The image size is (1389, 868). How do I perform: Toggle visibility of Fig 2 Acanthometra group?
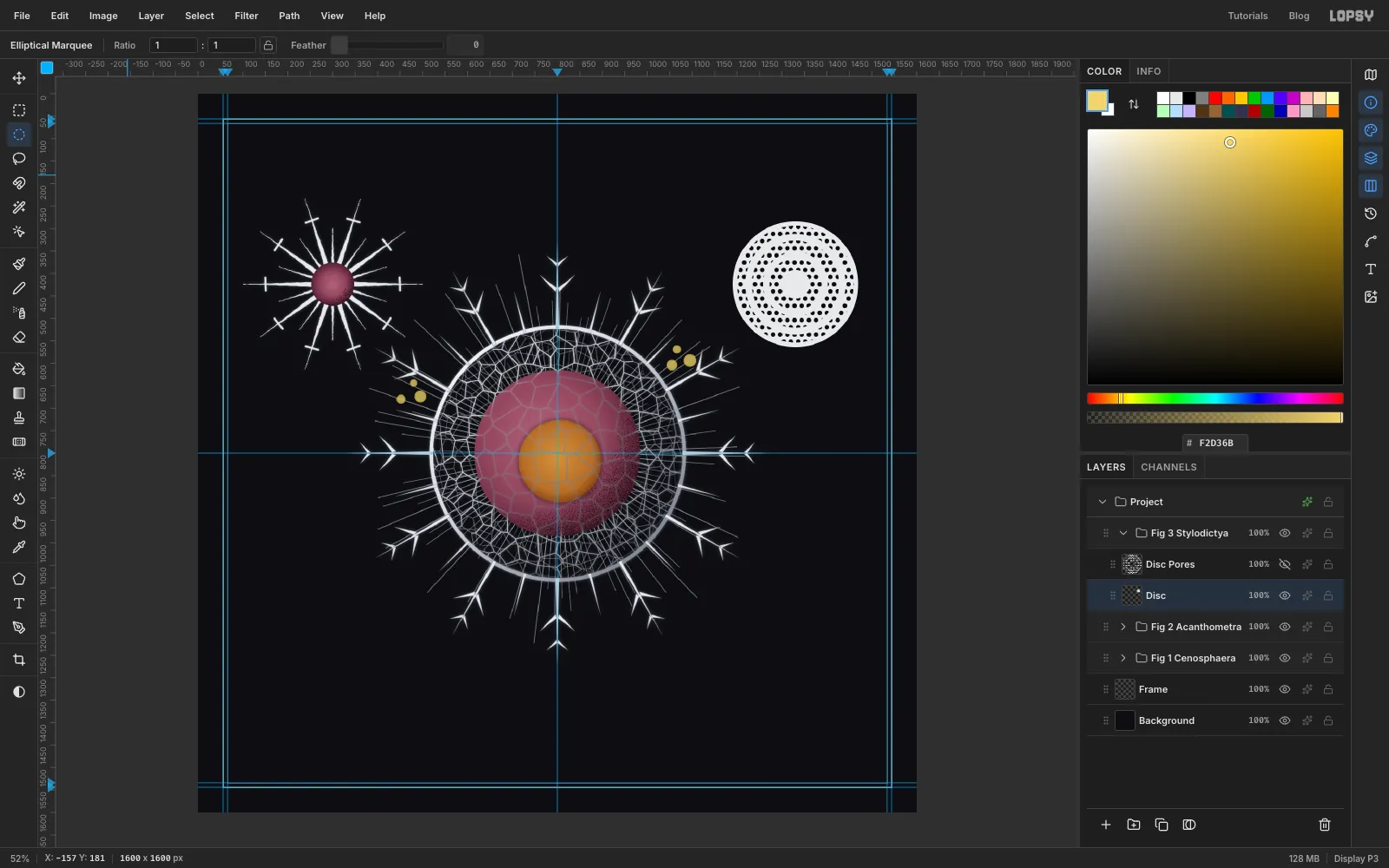[x=1285, y=627]
